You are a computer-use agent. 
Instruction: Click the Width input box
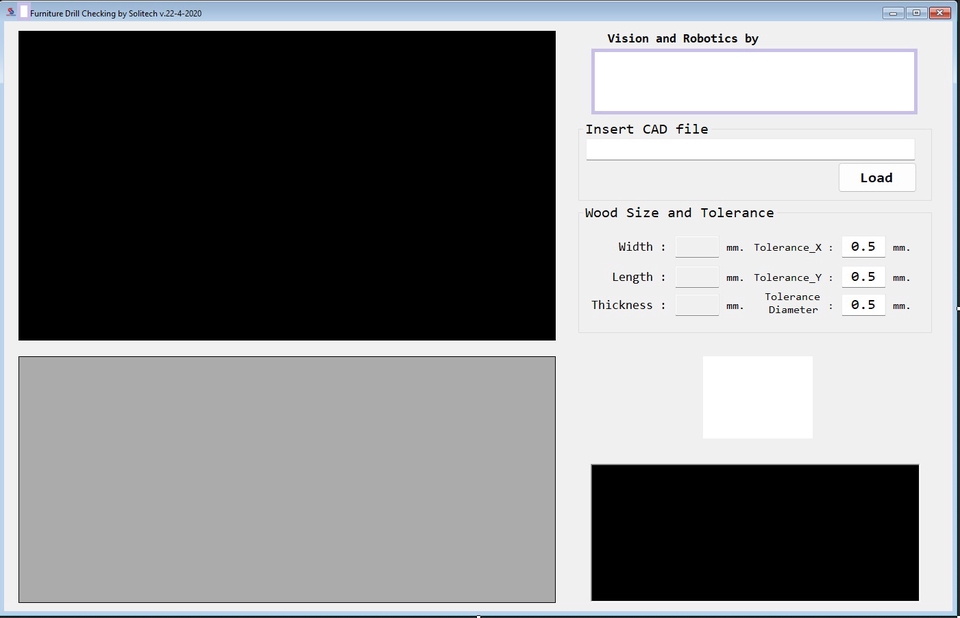[695, 246]
